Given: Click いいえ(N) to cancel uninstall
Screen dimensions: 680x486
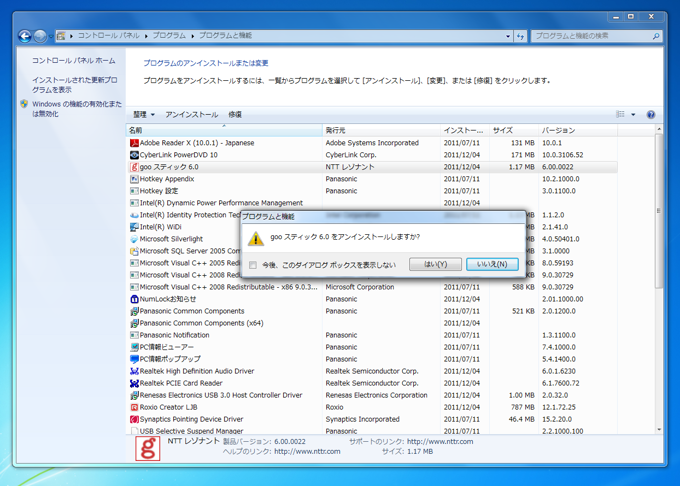Looking at the screenshot, I should click(x=492, y=264).
